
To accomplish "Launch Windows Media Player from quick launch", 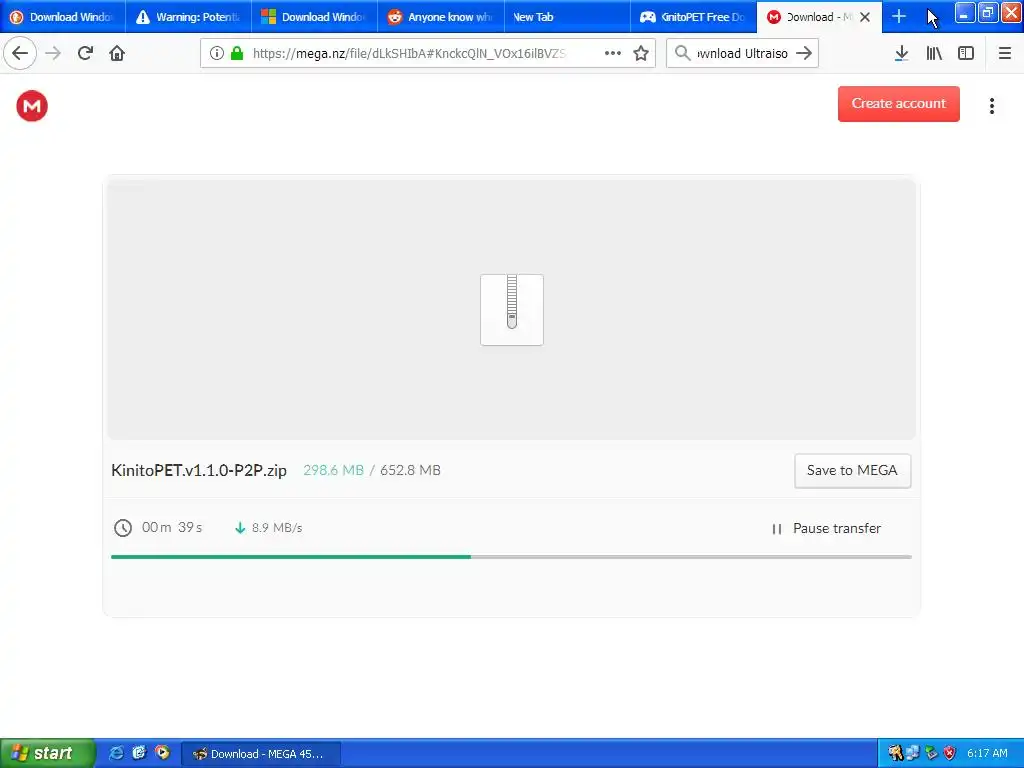I will coord(162,753).
